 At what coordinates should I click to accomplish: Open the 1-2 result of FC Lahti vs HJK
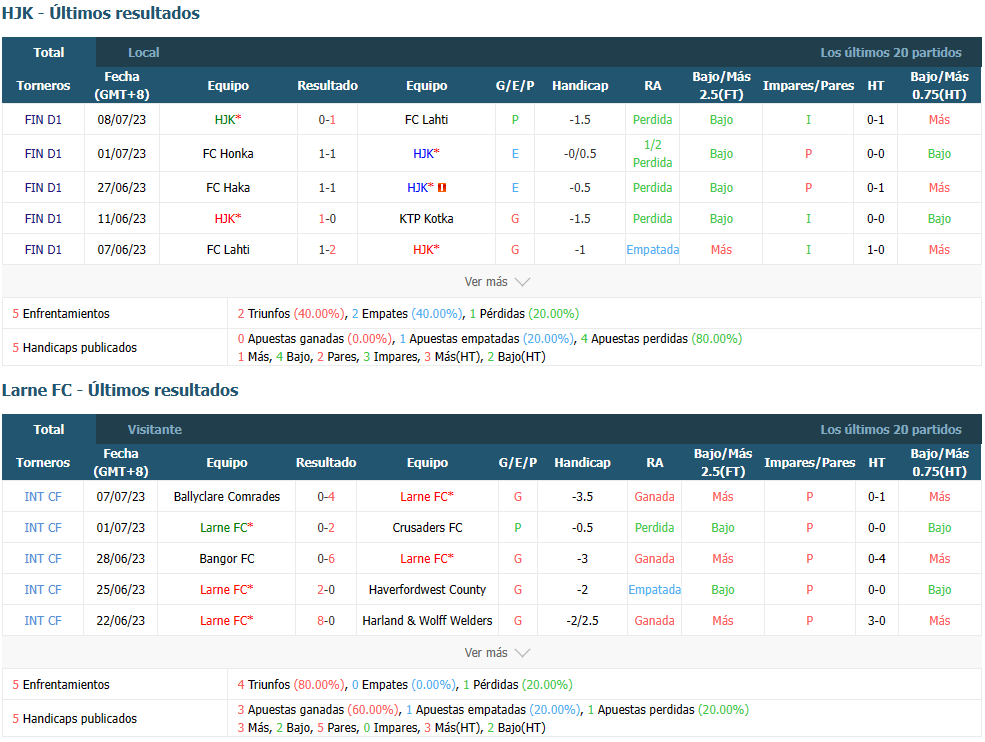click(x=327, y=250)
